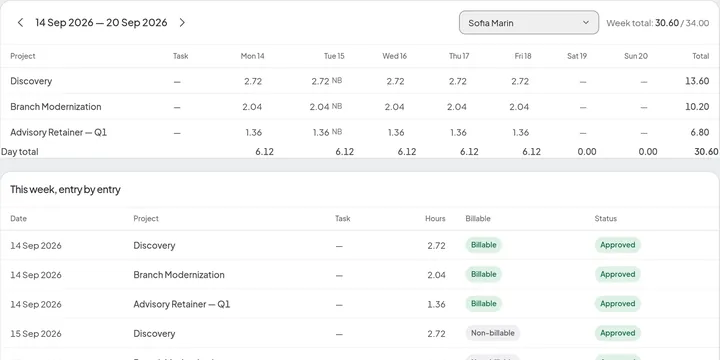Screen dimensions: 720x360
Task: Click the Hours column header in entry list
Action: (x=435, y=219)
